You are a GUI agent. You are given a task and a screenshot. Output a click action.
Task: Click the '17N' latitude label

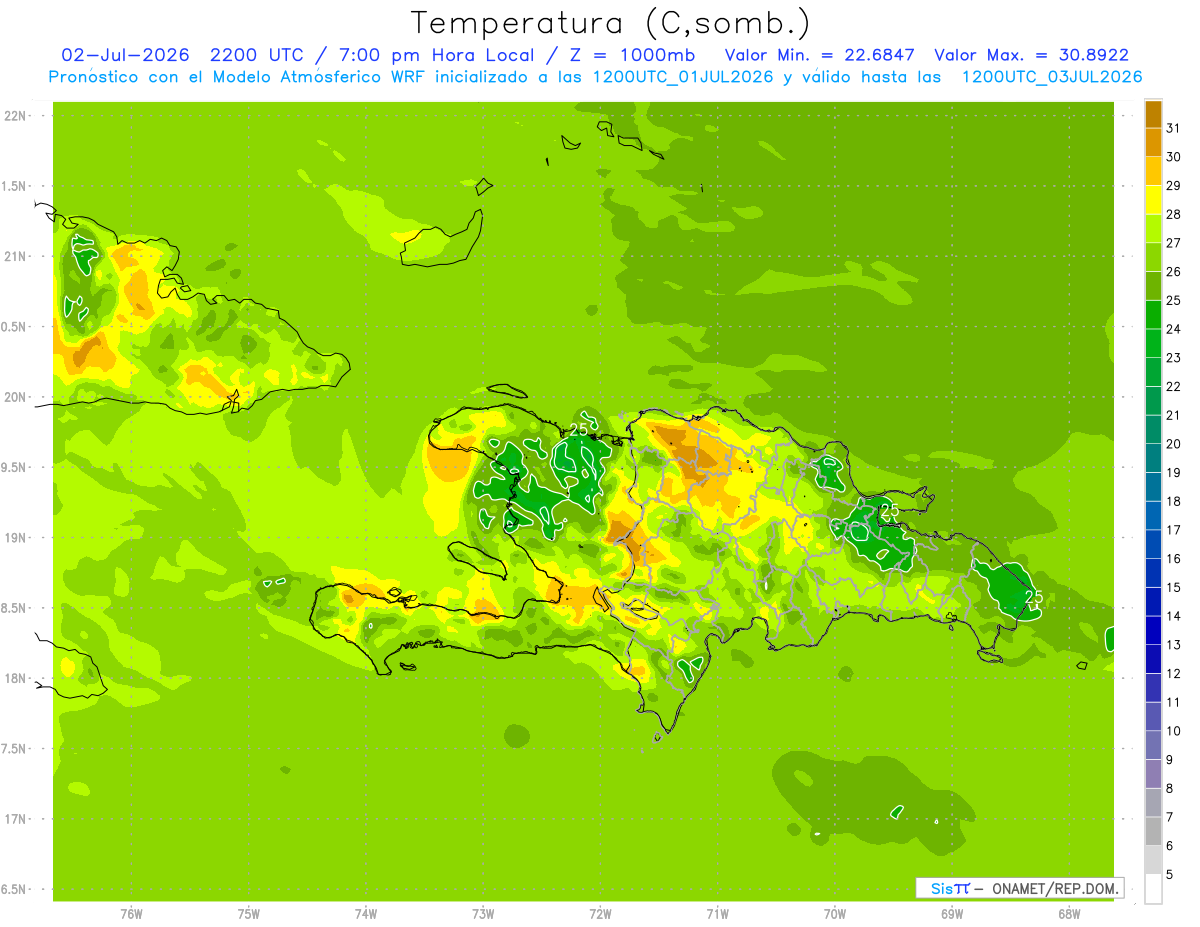point(15,819)
